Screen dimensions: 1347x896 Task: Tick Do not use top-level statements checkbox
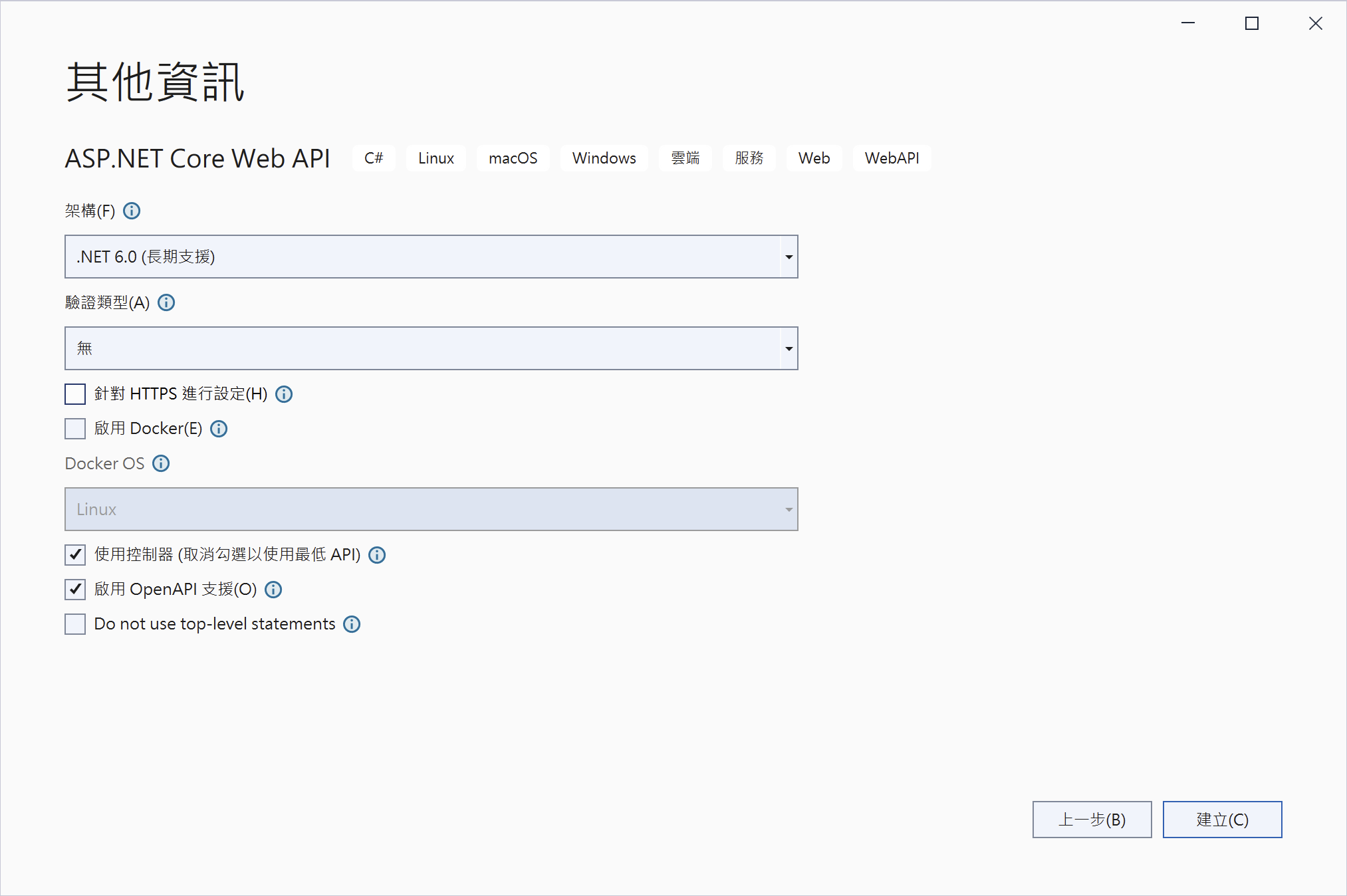point(75,624)
